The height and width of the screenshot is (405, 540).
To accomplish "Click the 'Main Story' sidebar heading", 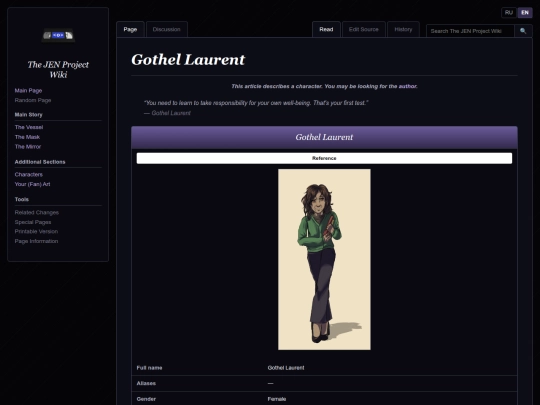I will point(29,115).
